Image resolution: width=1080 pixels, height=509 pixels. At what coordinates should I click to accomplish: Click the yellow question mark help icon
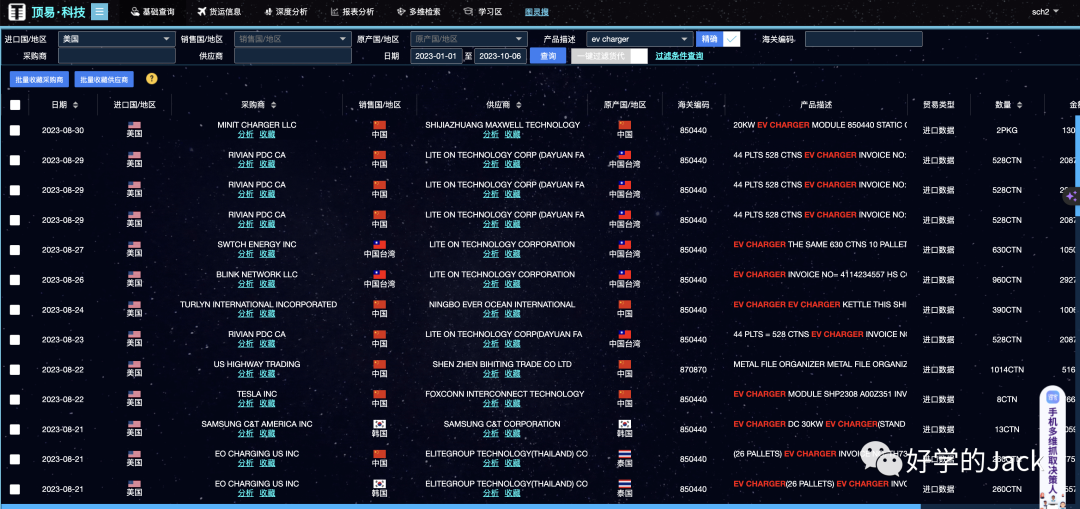coord(152,79)
